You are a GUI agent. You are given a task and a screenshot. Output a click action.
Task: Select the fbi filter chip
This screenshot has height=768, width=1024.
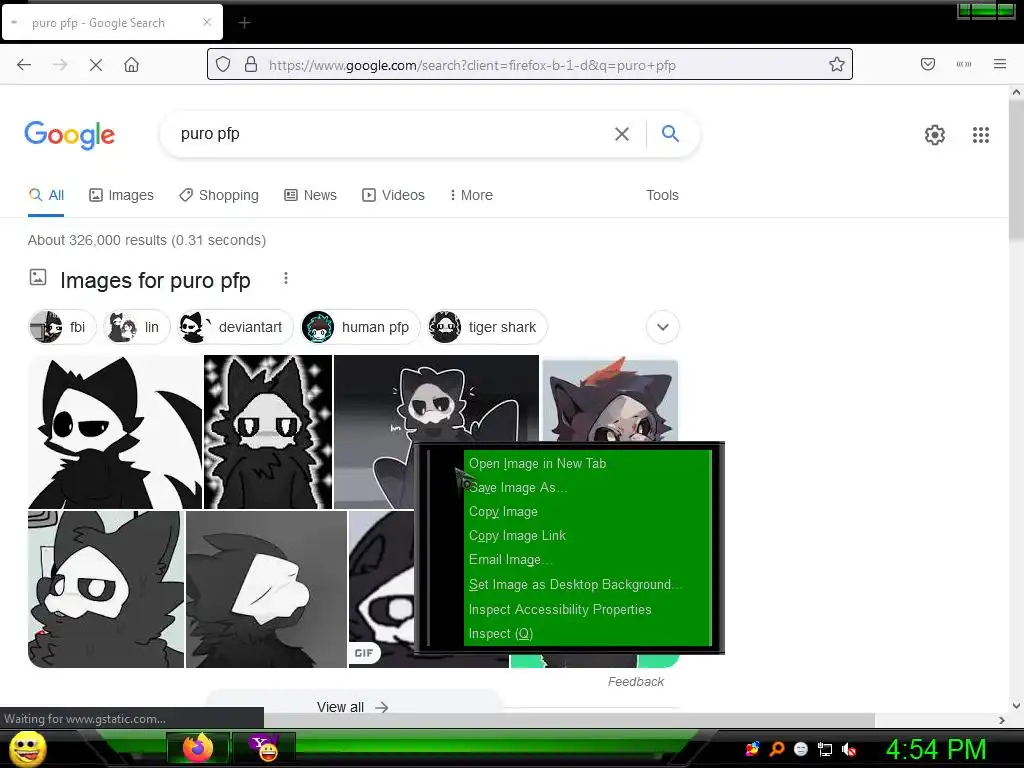pyautogui.click(x=62, y=327)
